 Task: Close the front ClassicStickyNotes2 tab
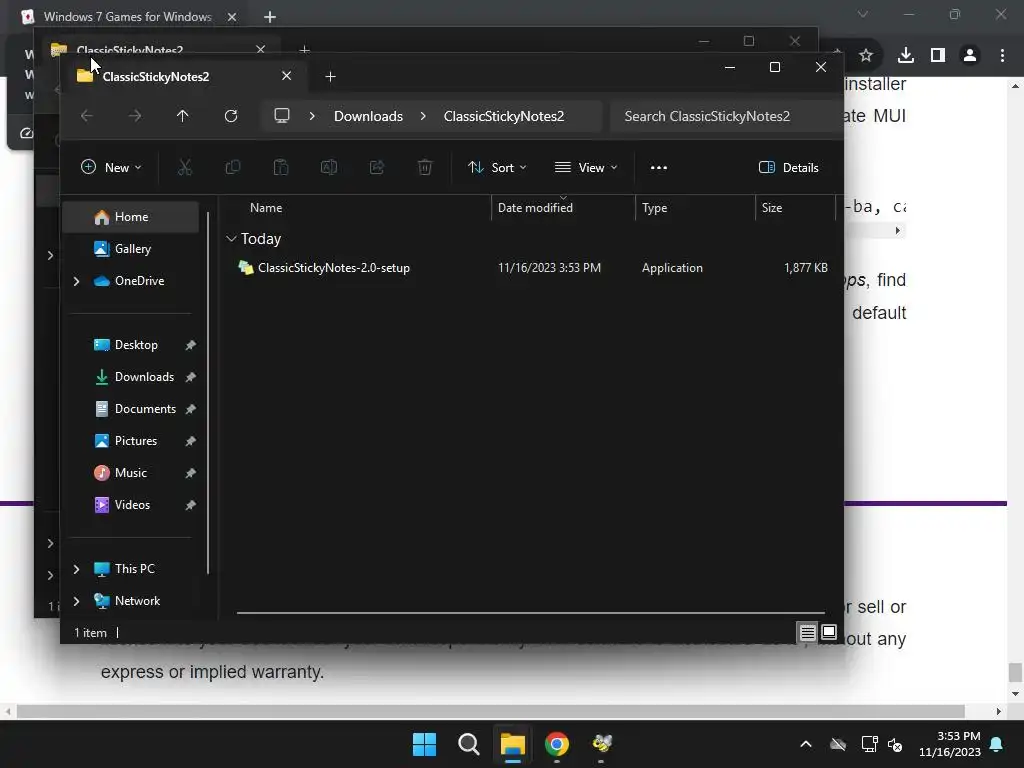tap(286, 76)
